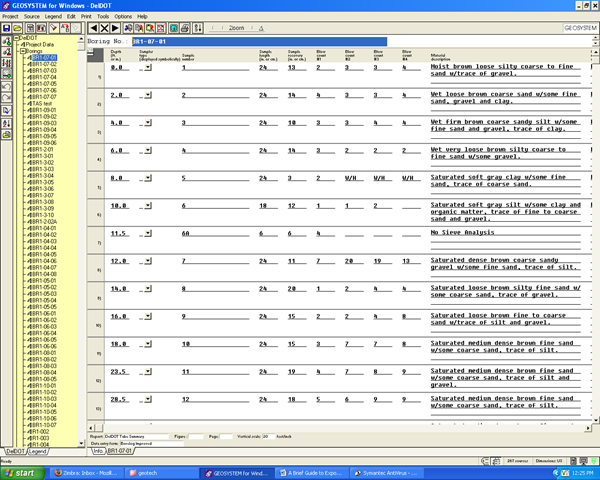Click the 'No Sieve Analysis' description text
This screenshot has width=600, height=480.
(x=462, y=232)
